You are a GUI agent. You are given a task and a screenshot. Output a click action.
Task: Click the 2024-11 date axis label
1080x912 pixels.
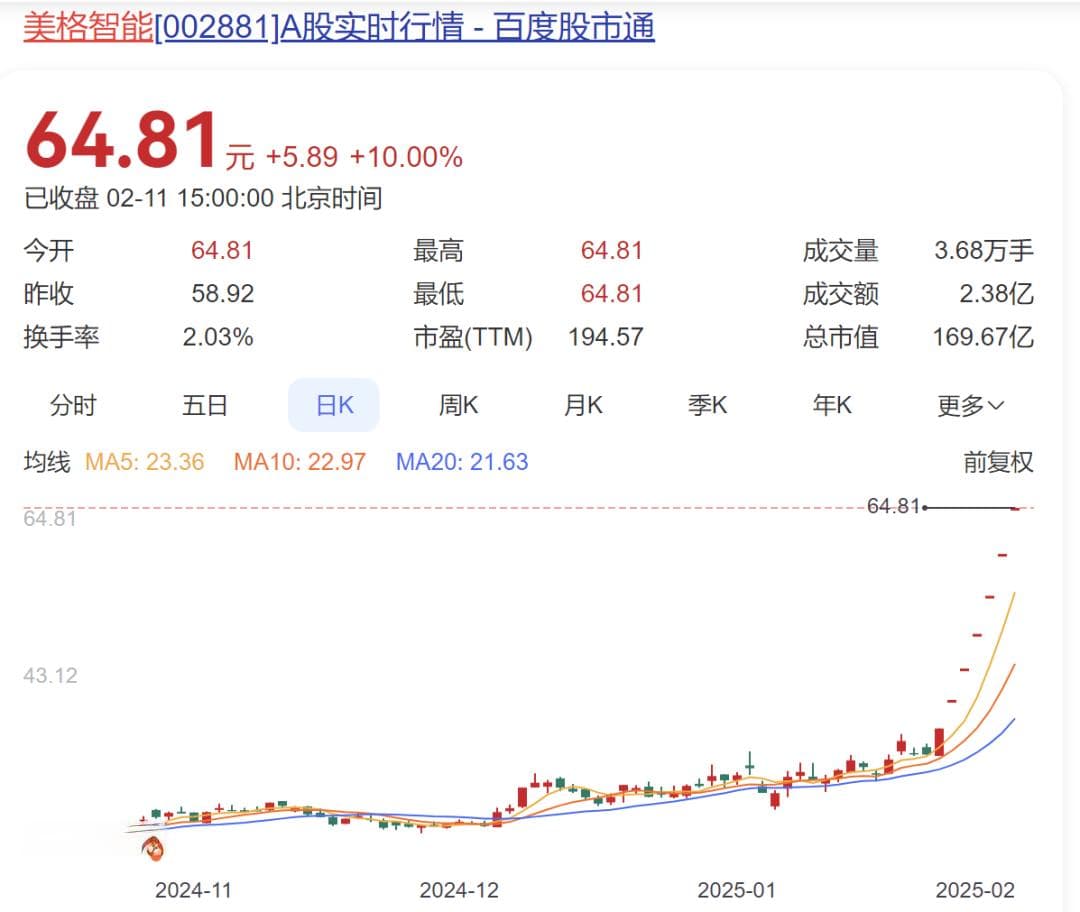(194, 890)
